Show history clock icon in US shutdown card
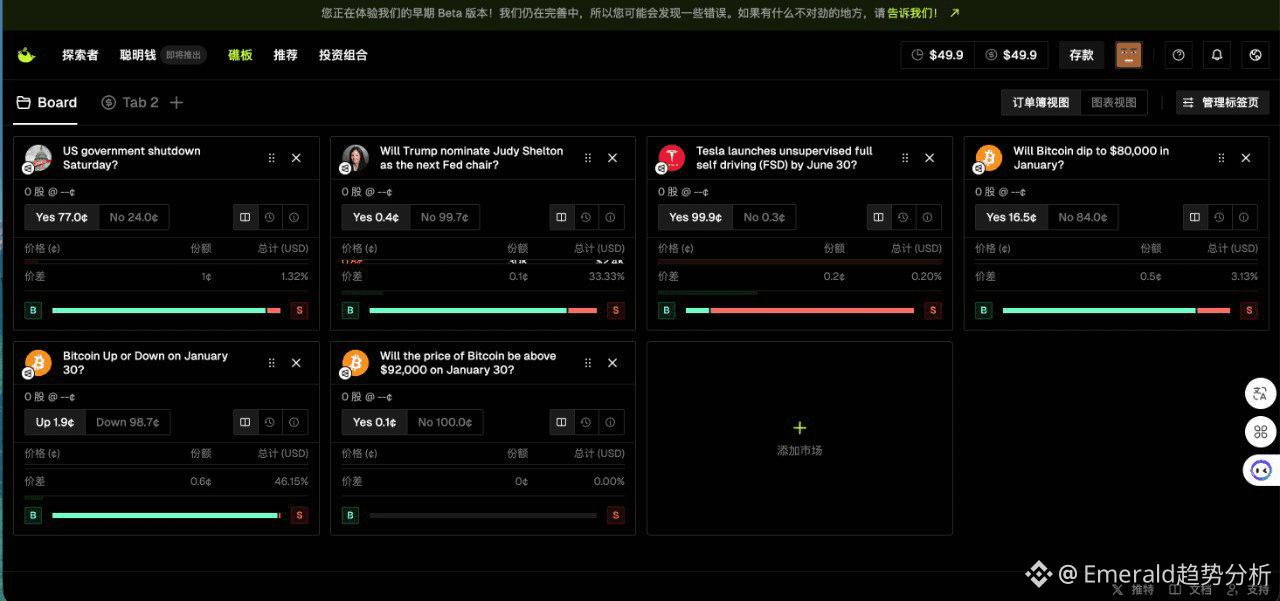Screen dimensions: 1280x601 [x=270, y=217]
